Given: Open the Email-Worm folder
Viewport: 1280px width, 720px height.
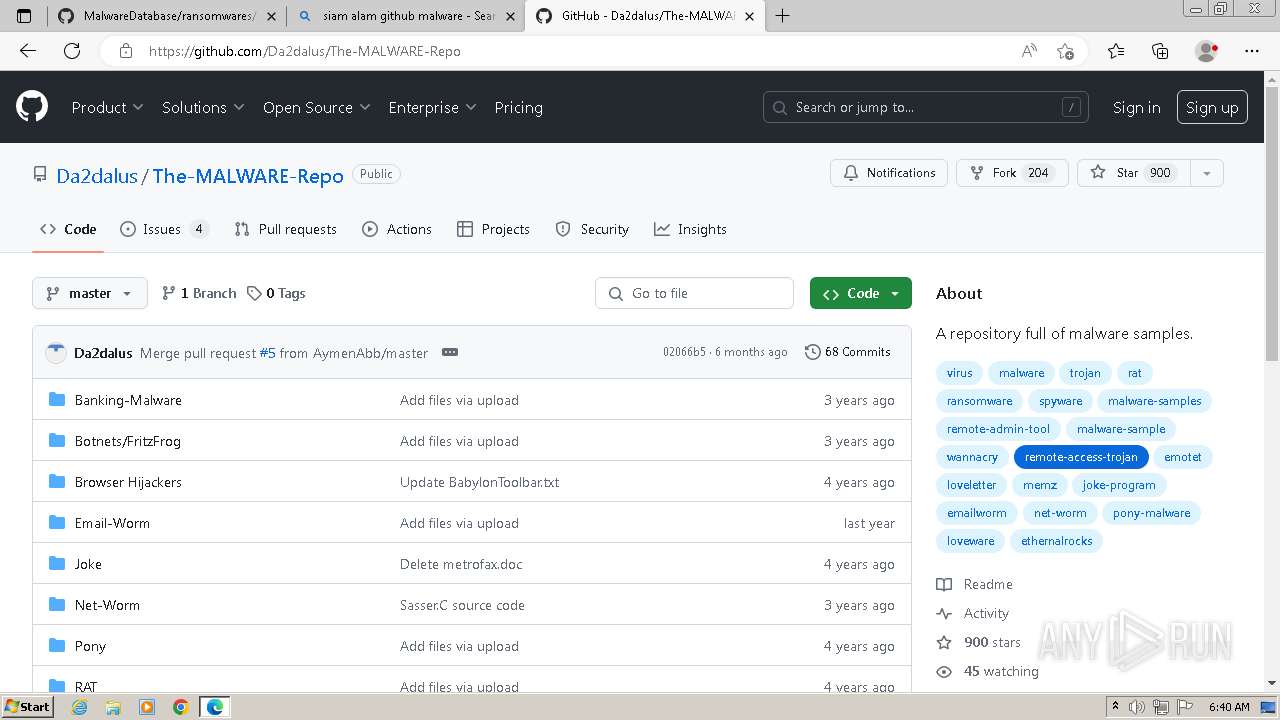Looking at the screenshot, I should [112, 523].
